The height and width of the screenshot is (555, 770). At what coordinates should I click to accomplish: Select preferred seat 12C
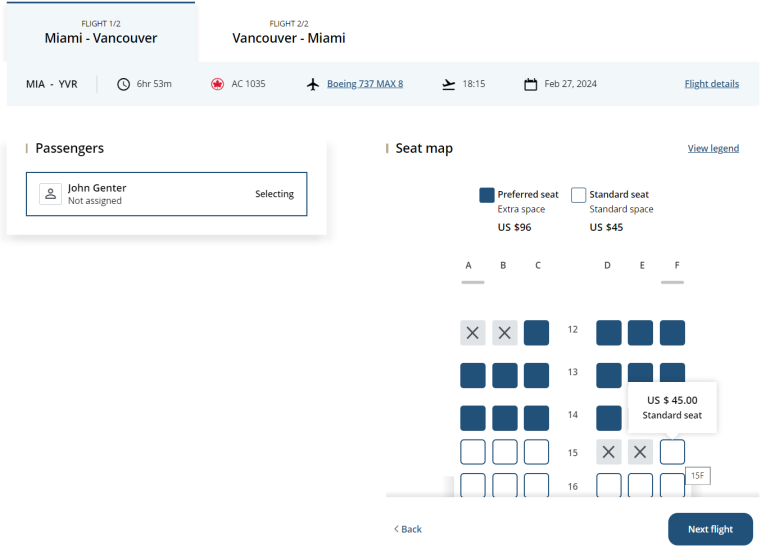(x=536, y=333)
